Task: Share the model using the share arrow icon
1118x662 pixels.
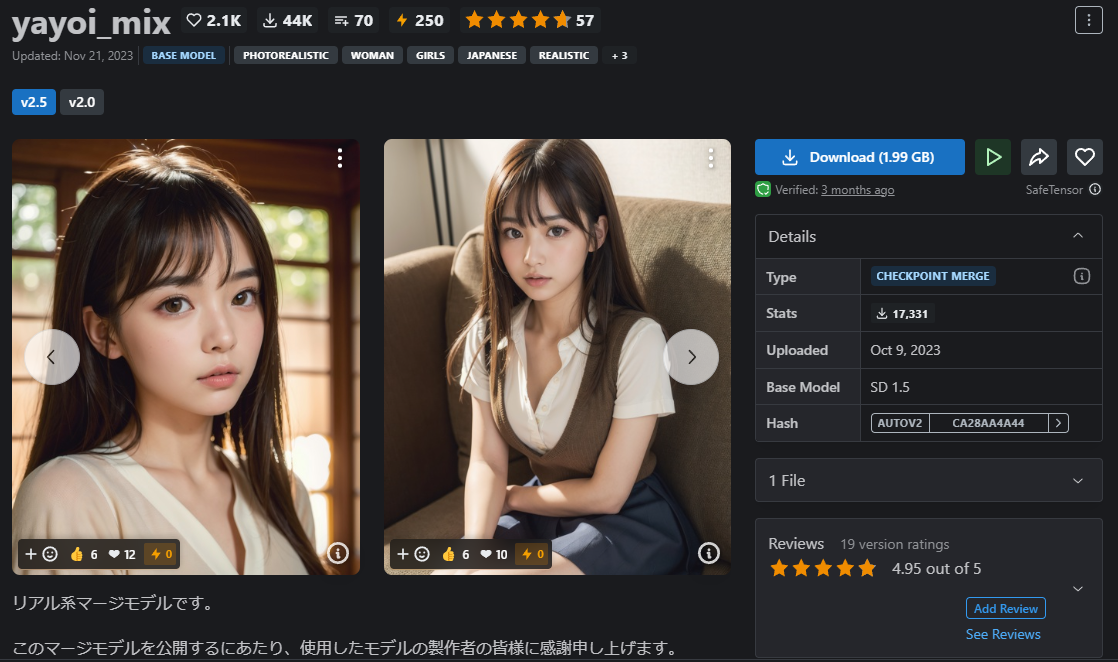Action: 1038,157
